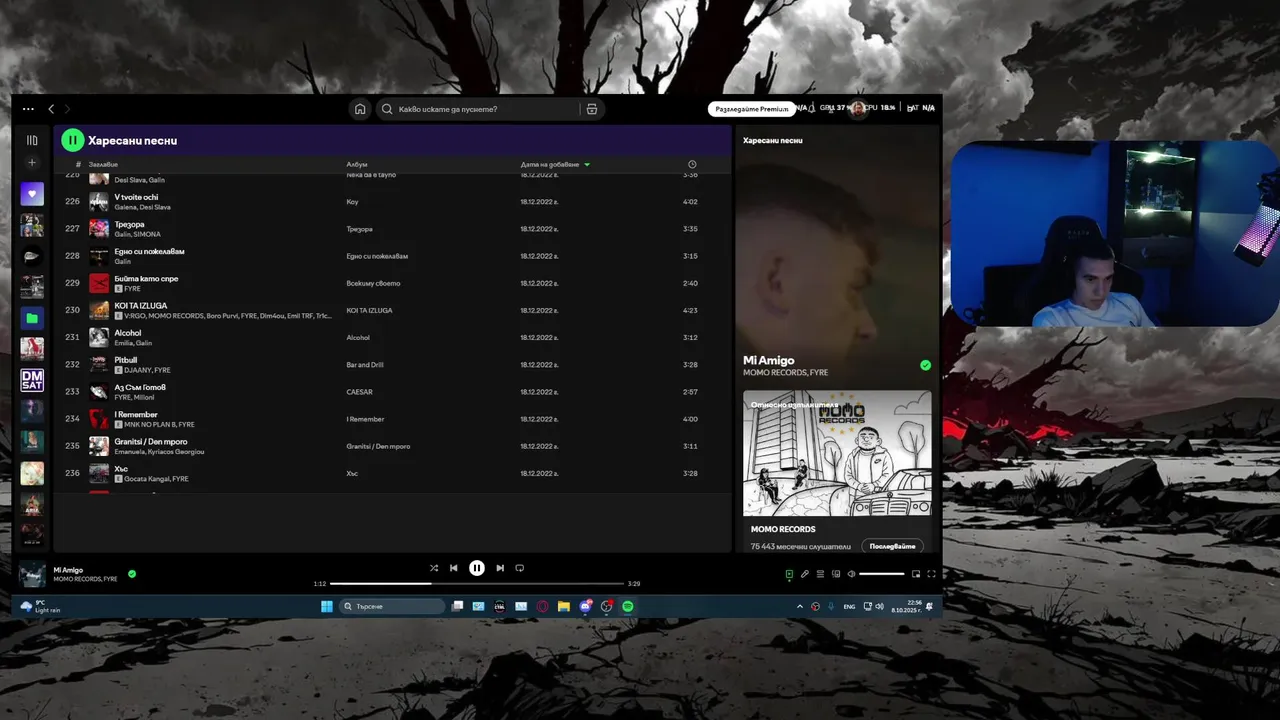Open the Windows Start menu
Viewport: 1280px width, 720px height.
pyautogui.click(x=326, y=606)
